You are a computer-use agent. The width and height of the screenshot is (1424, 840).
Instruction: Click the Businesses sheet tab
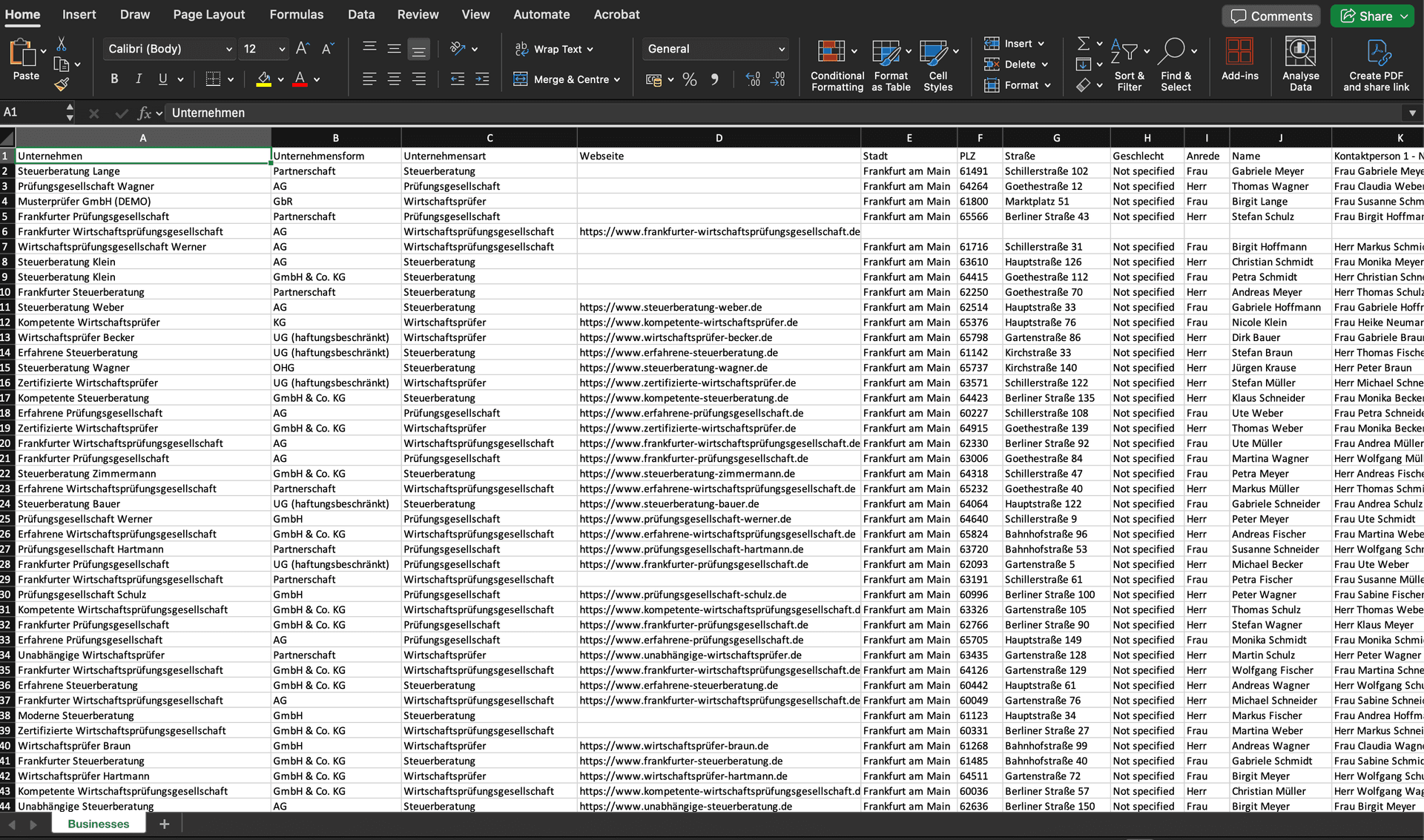[x=98, y=823]
